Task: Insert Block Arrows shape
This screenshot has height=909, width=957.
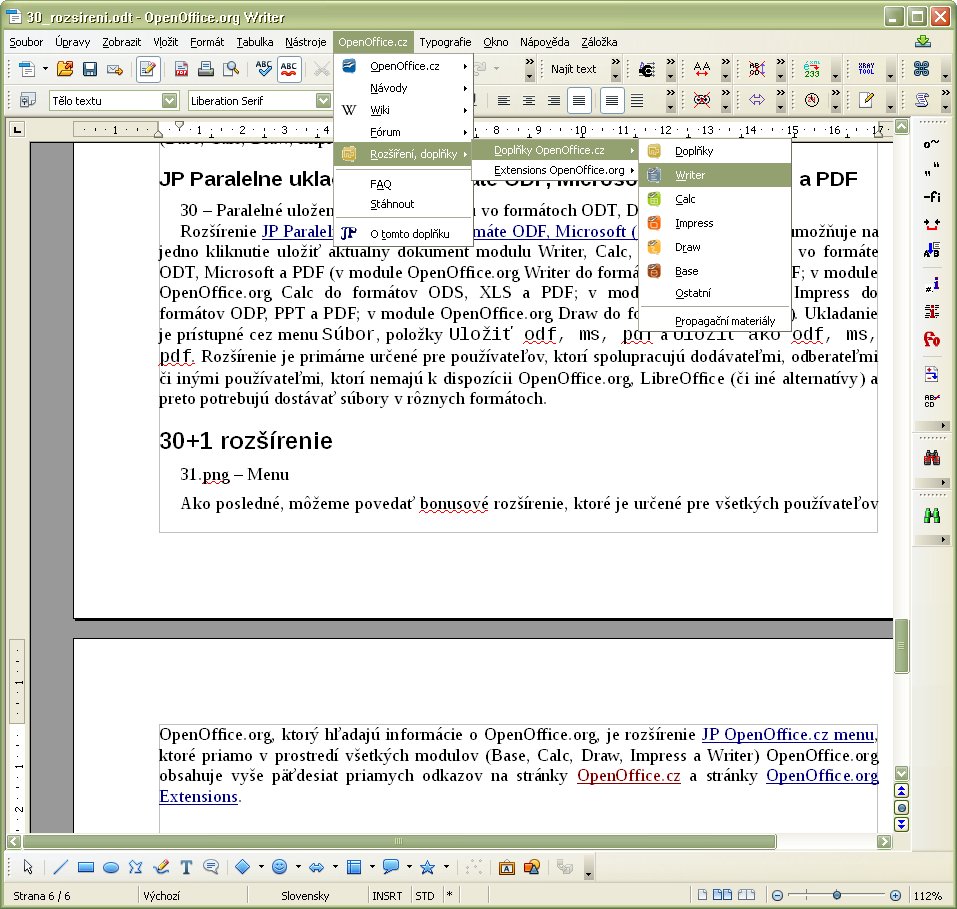Action: point(317,867)
